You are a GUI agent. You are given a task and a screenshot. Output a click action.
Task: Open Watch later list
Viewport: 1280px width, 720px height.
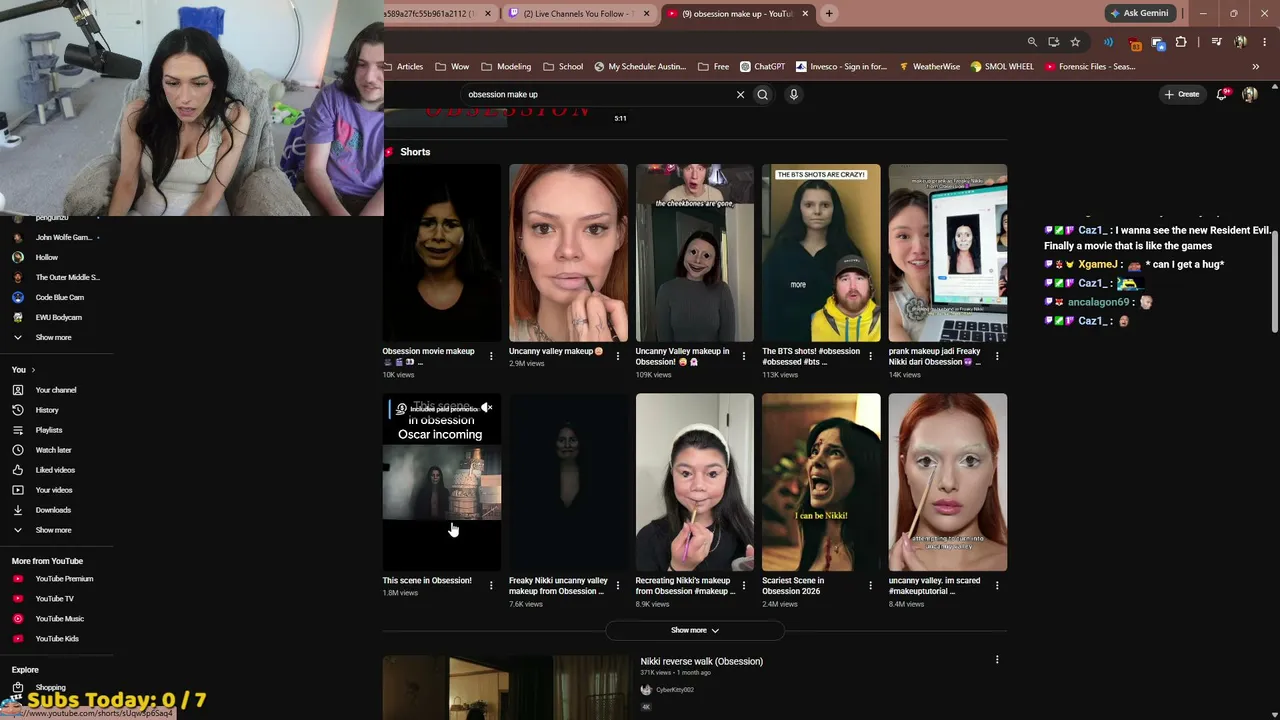53,450
